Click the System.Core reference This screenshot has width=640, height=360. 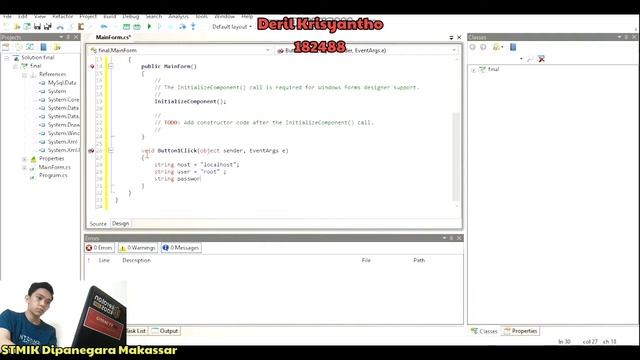pos(63,100)
